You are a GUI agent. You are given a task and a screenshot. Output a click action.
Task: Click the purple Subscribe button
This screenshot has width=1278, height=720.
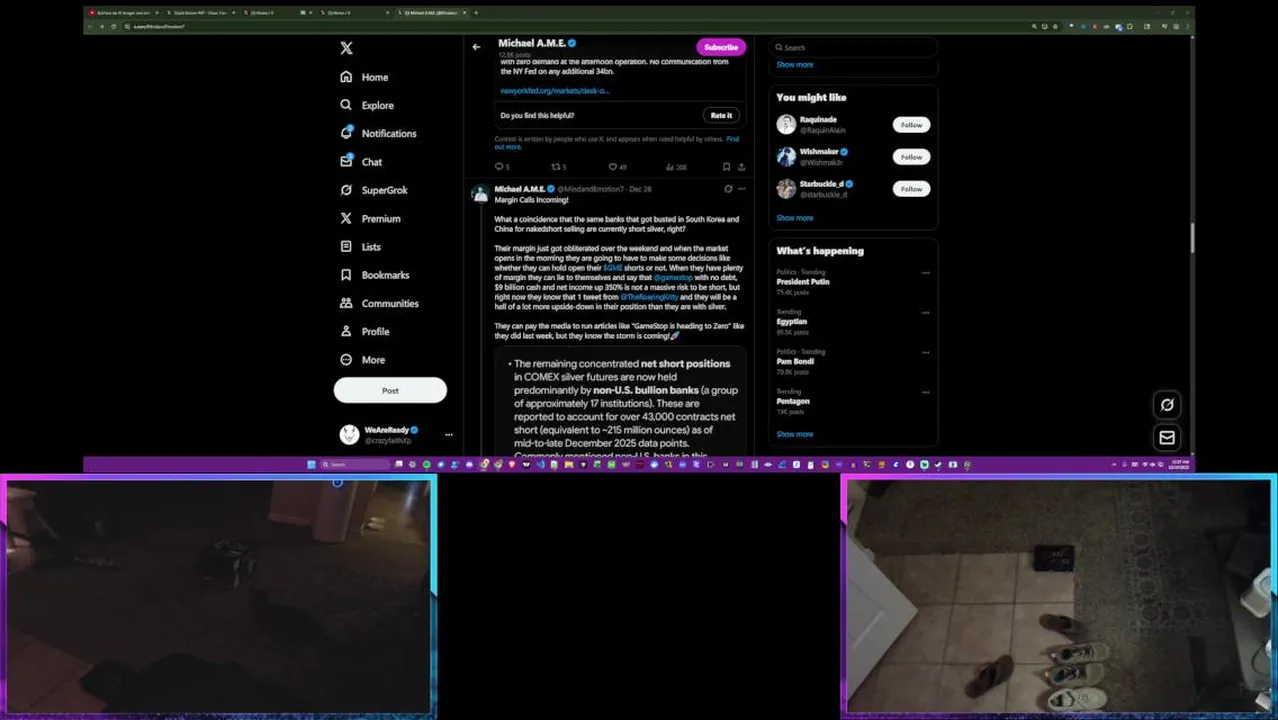point(721,47)
